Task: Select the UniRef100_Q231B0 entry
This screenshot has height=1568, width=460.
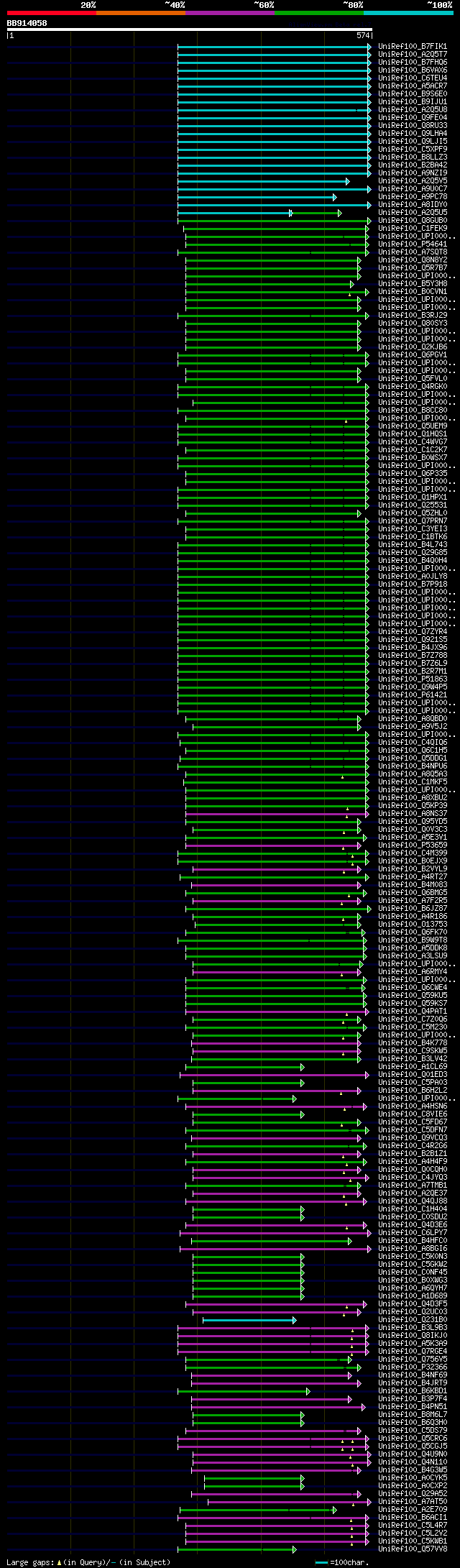Action: coord(413,1319)
